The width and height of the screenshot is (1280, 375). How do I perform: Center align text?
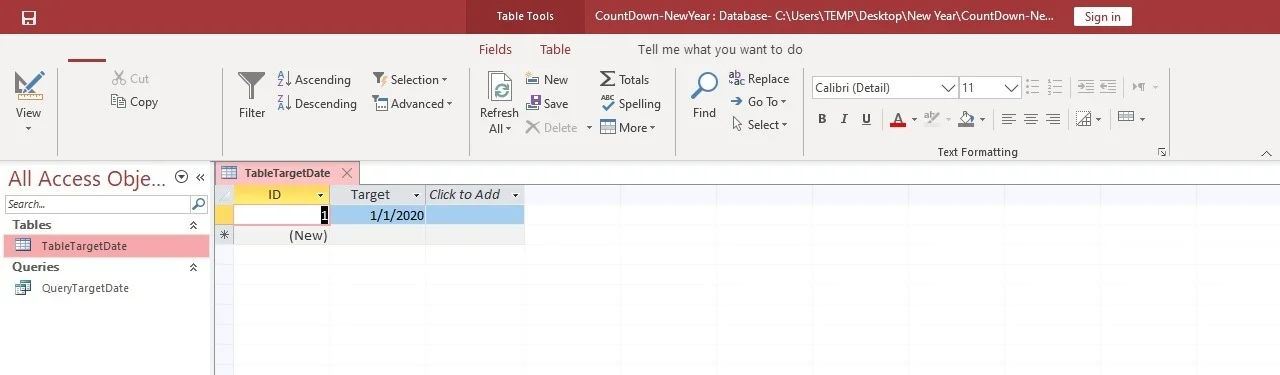point(1031,119)
